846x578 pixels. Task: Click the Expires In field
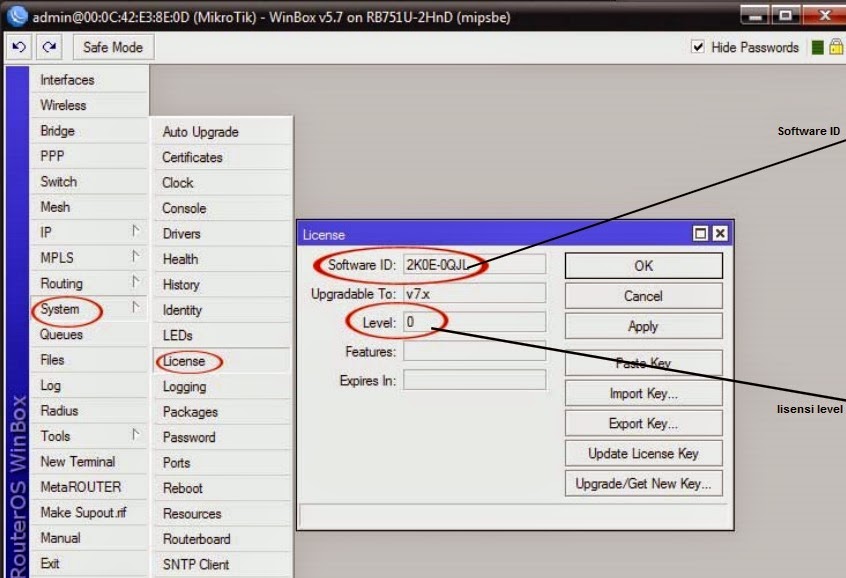[x=474, y=380]
